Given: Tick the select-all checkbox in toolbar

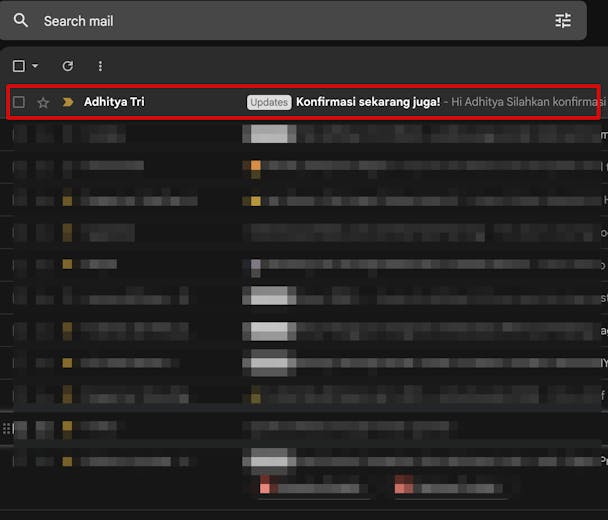Looking at the screenshot, I should 19,66.
